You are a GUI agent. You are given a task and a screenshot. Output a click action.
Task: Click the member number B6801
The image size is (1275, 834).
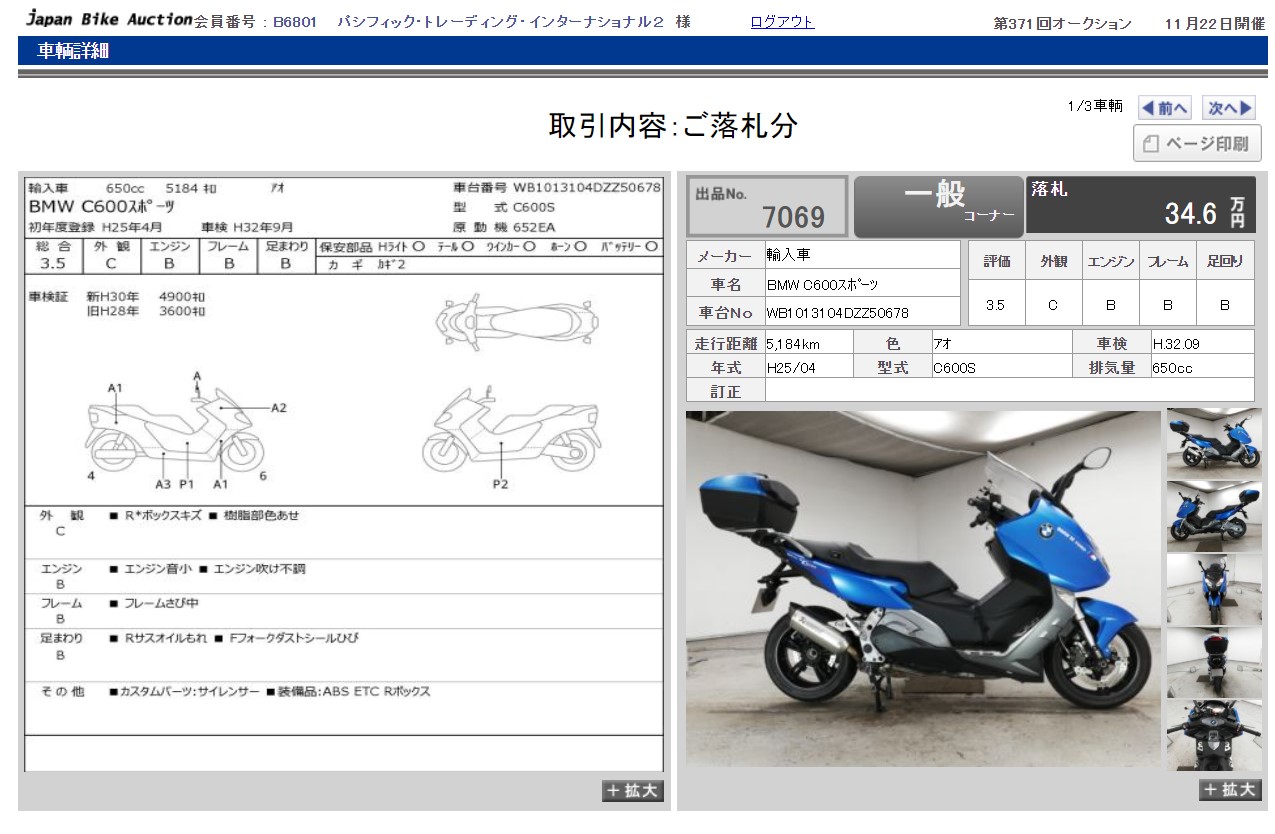point(295,22)
